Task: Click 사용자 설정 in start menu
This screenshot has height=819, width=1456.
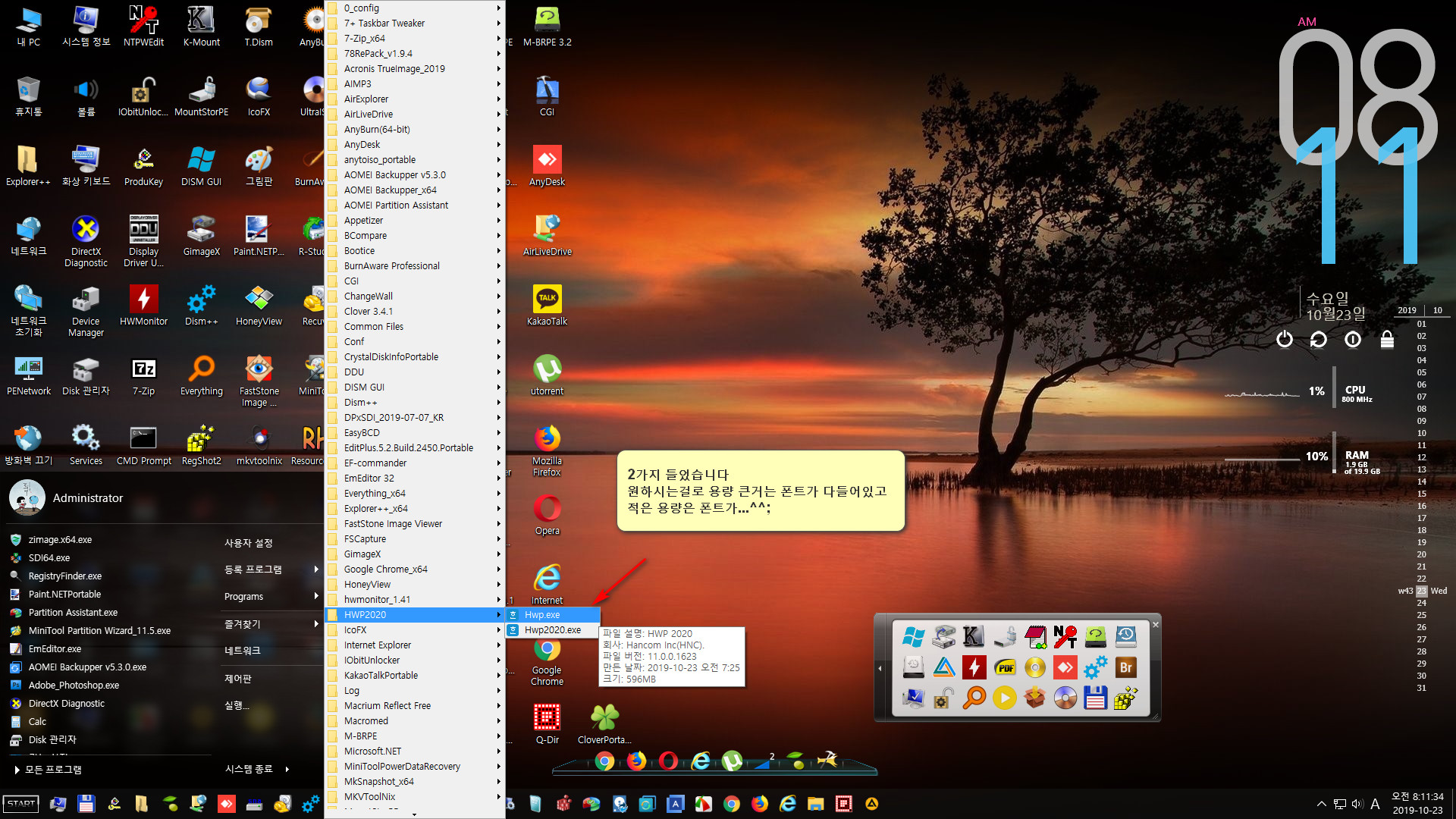Action: pos(248,543)
